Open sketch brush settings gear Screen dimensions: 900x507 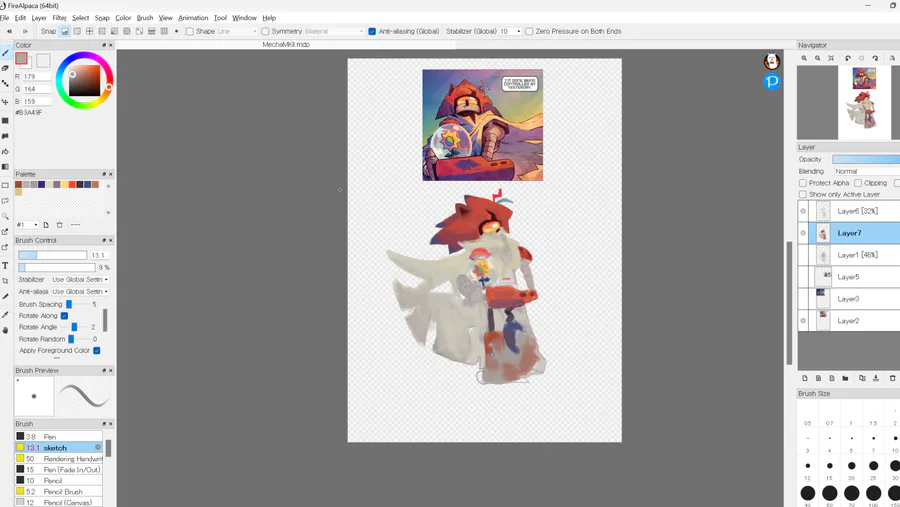tap(98, 447)
